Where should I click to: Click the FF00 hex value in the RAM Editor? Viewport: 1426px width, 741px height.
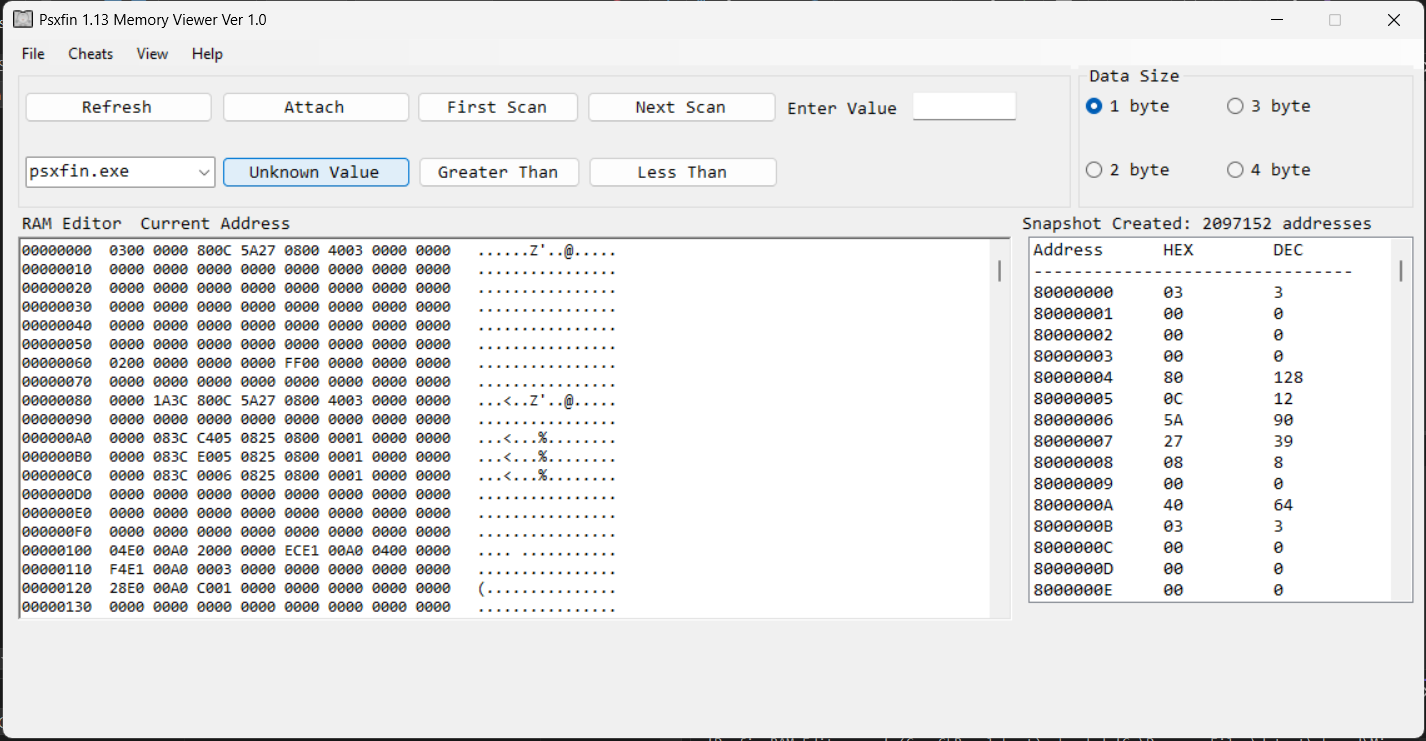click(302, 363)
